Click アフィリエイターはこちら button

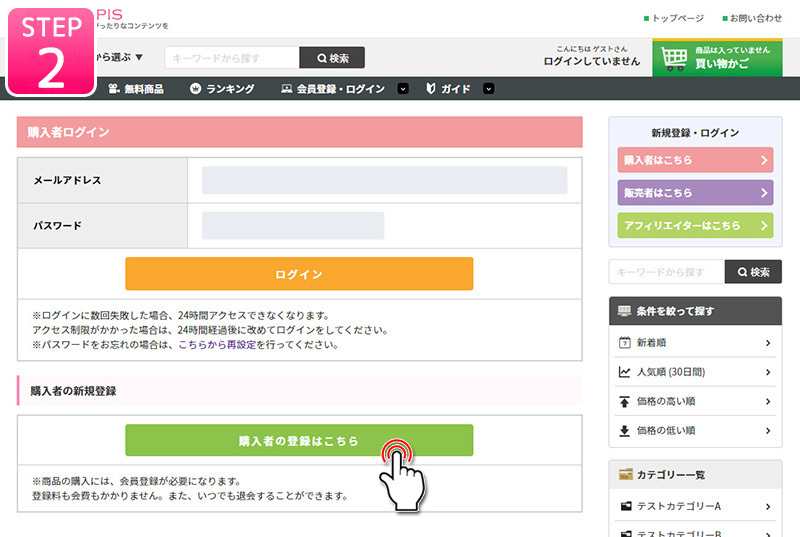click(x=695, y=225)
